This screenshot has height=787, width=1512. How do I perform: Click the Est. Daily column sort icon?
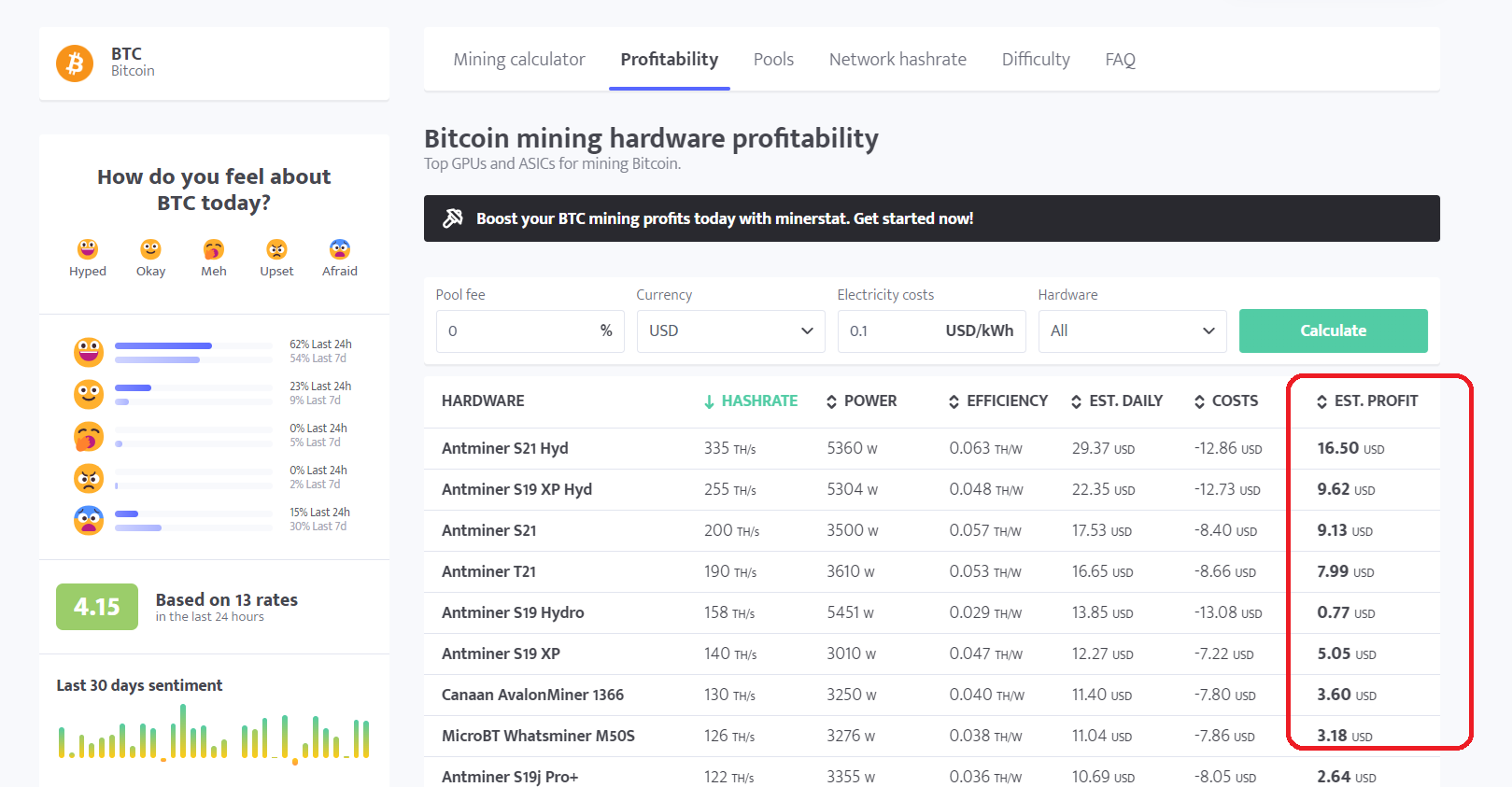tap(1077, 401)
